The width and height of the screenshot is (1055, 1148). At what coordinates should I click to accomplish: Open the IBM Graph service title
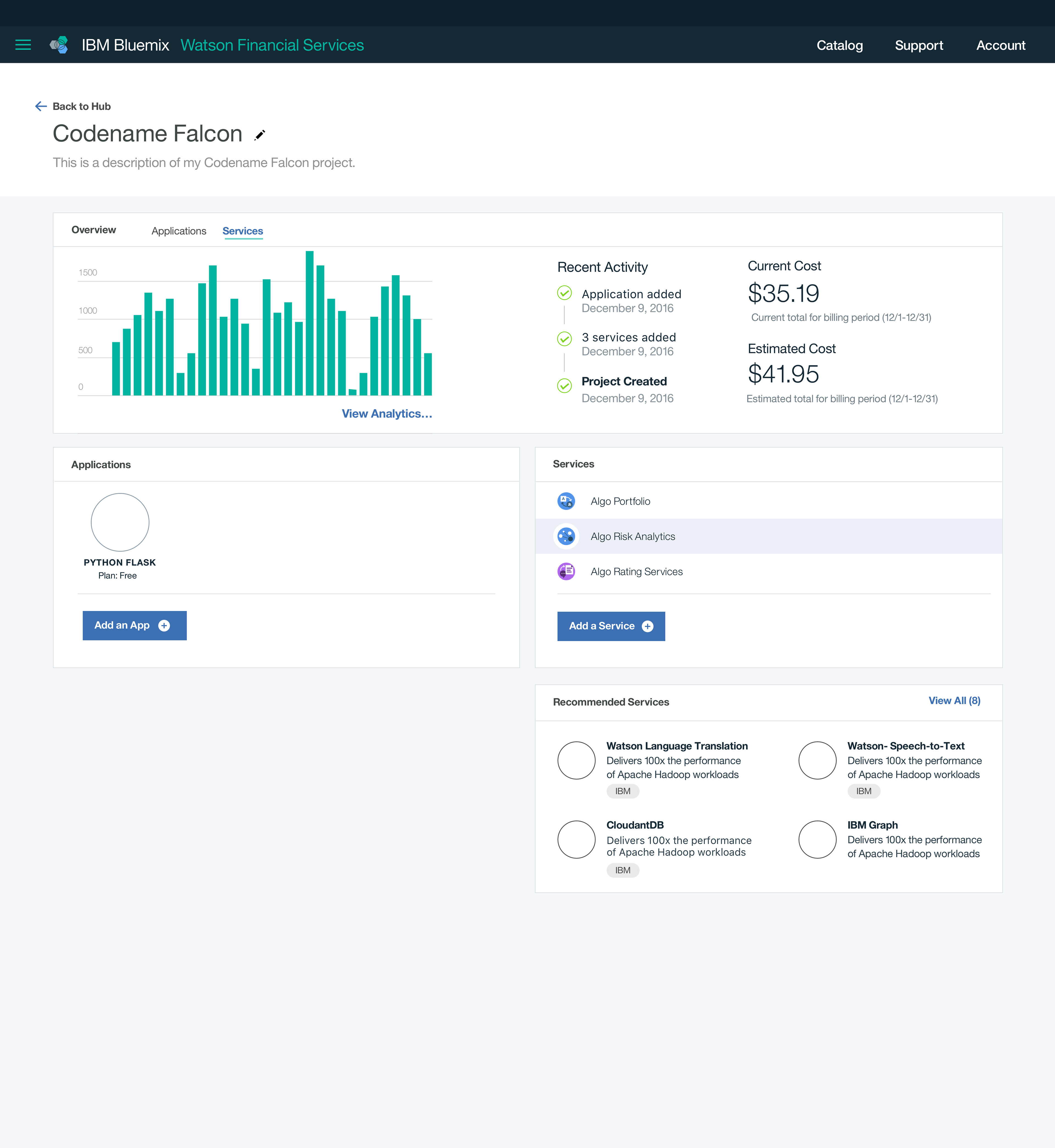[872, 825]
